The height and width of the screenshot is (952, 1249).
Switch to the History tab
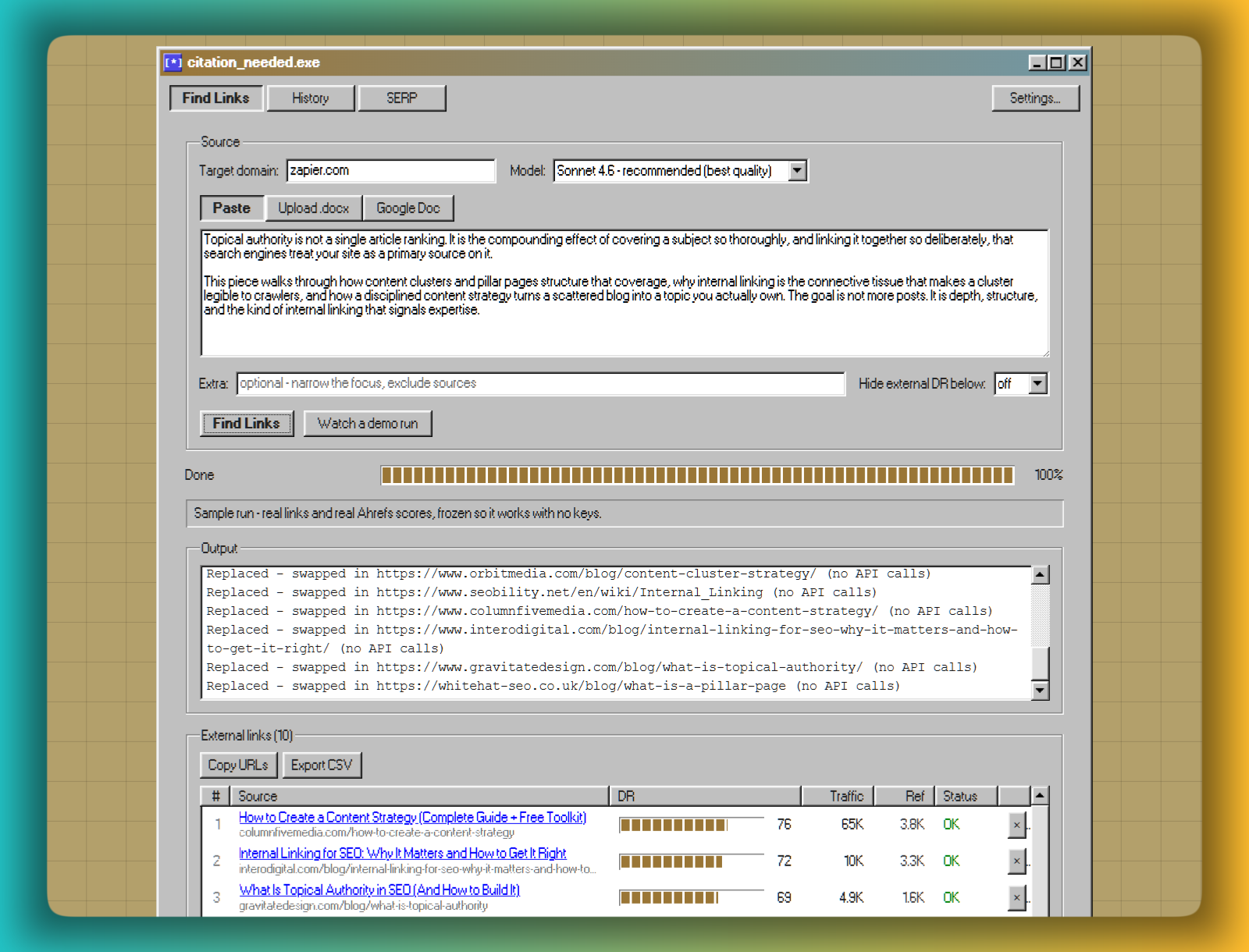point(311,98)
